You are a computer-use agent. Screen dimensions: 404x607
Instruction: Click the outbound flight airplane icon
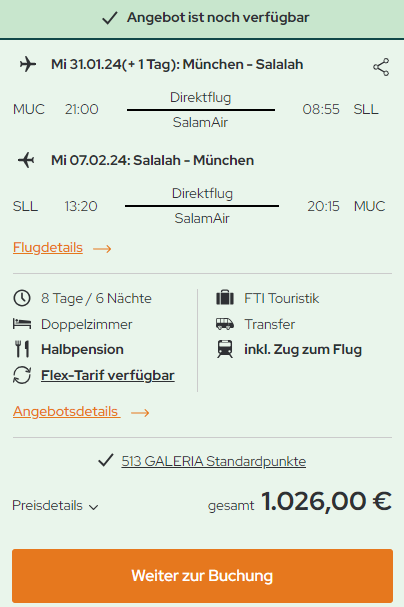tap(28, 64)
